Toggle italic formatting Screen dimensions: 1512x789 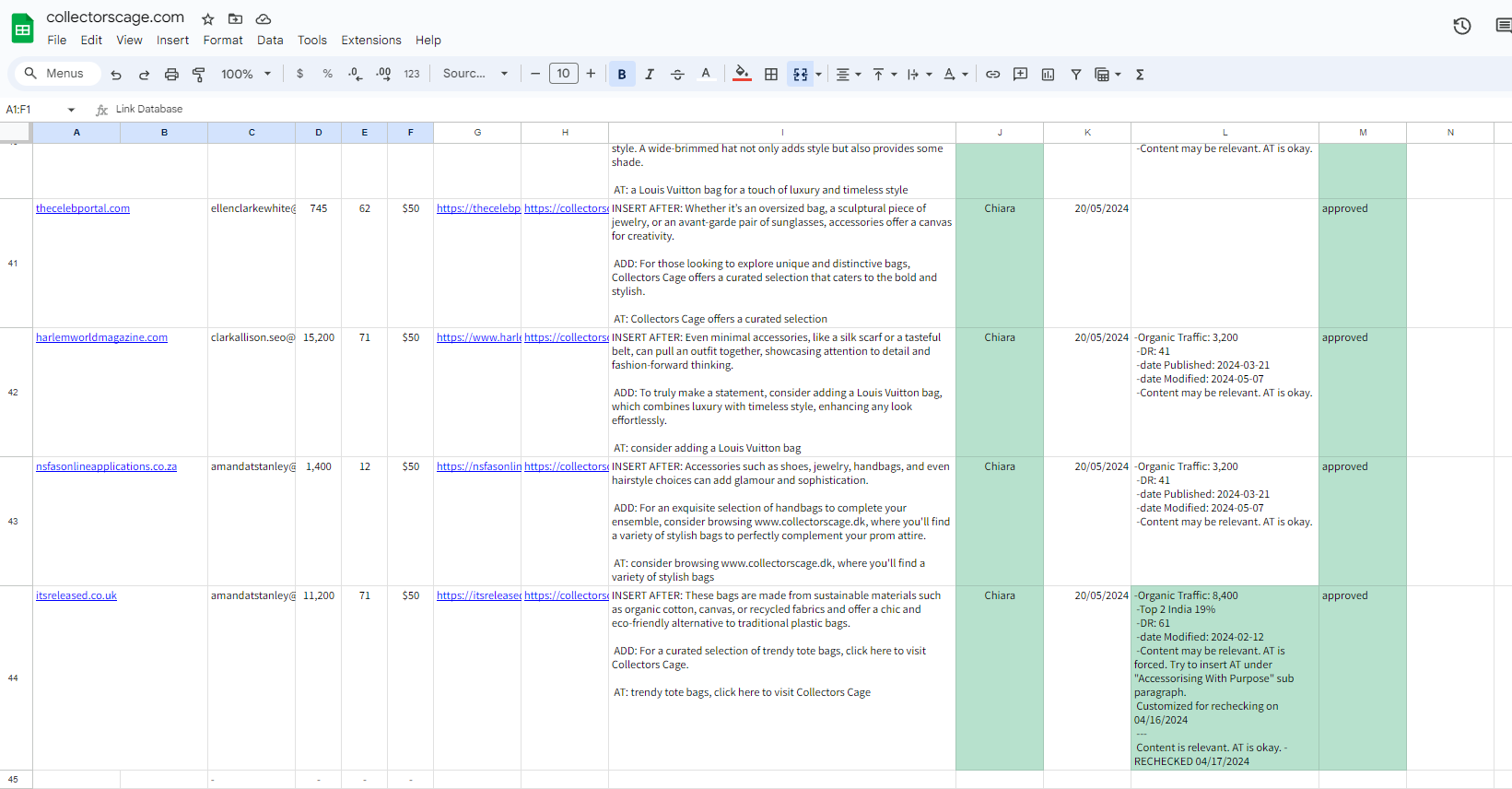point(650,75)
